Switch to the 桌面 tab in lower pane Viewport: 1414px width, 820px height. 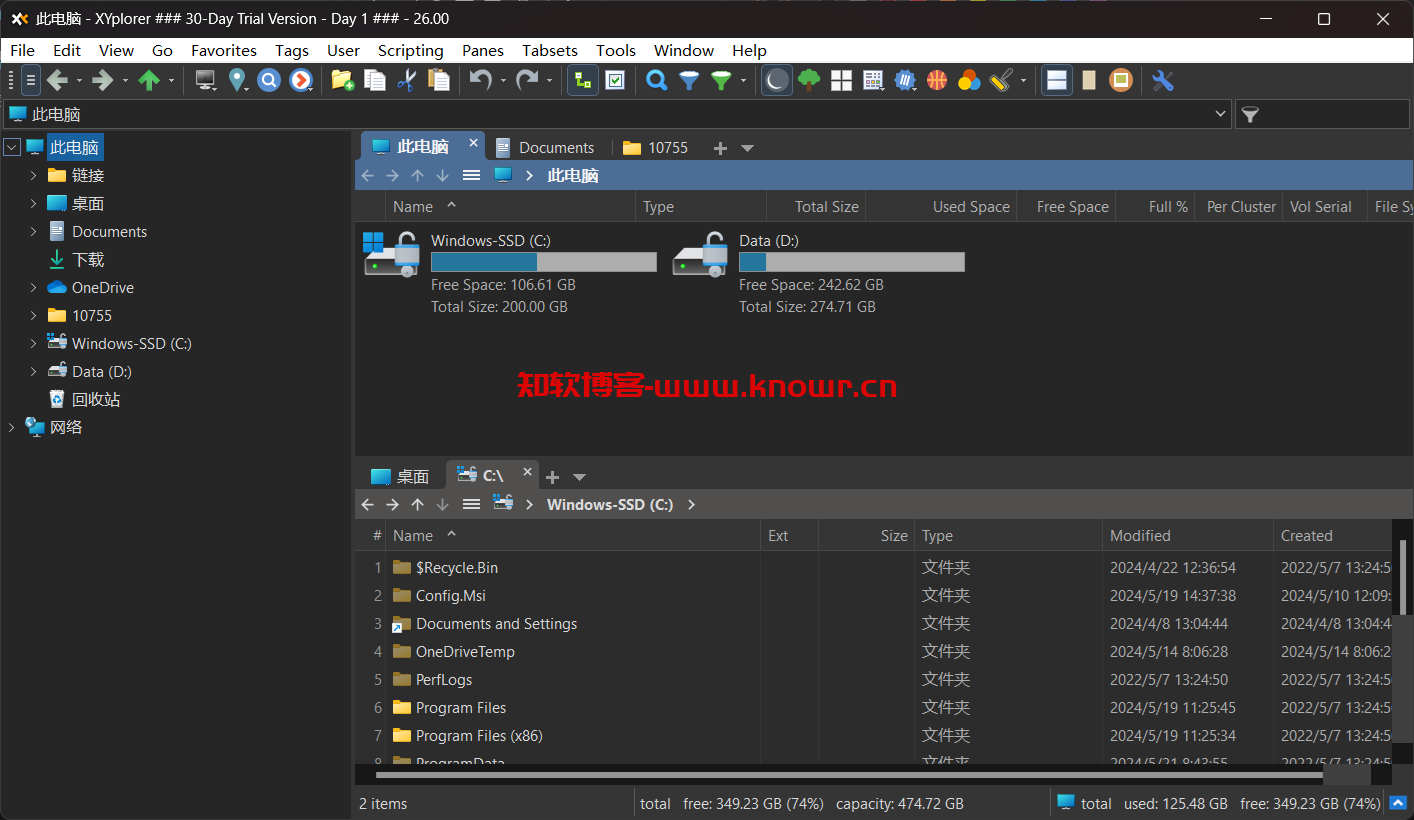click(x=400, y=477)
